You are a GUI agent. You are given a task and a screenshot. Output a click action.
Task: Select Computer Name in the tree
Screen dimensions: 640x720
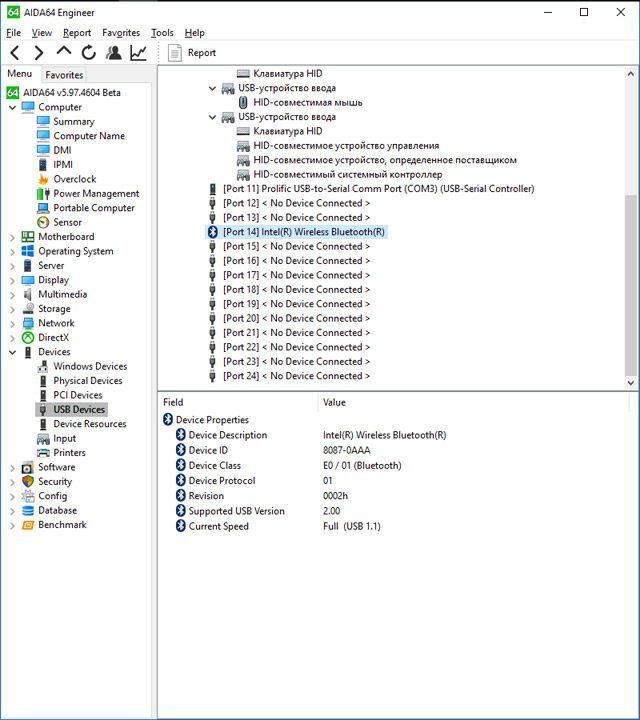(x=89, y=136)
